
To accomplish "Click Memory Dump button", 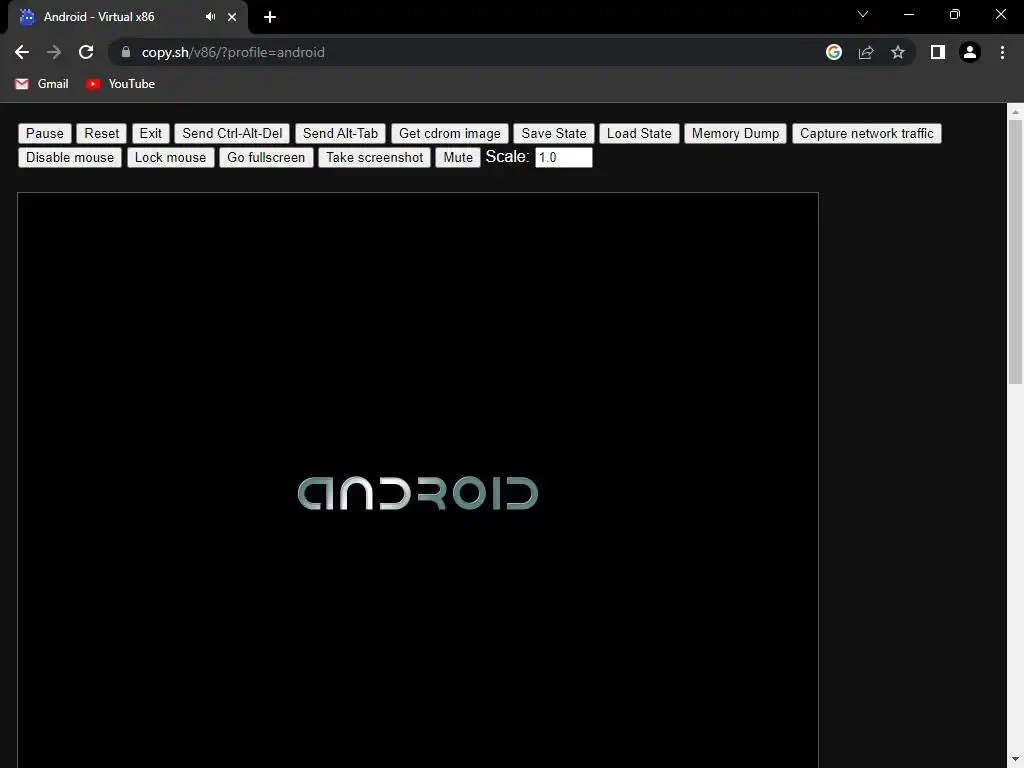I will 735,133.
